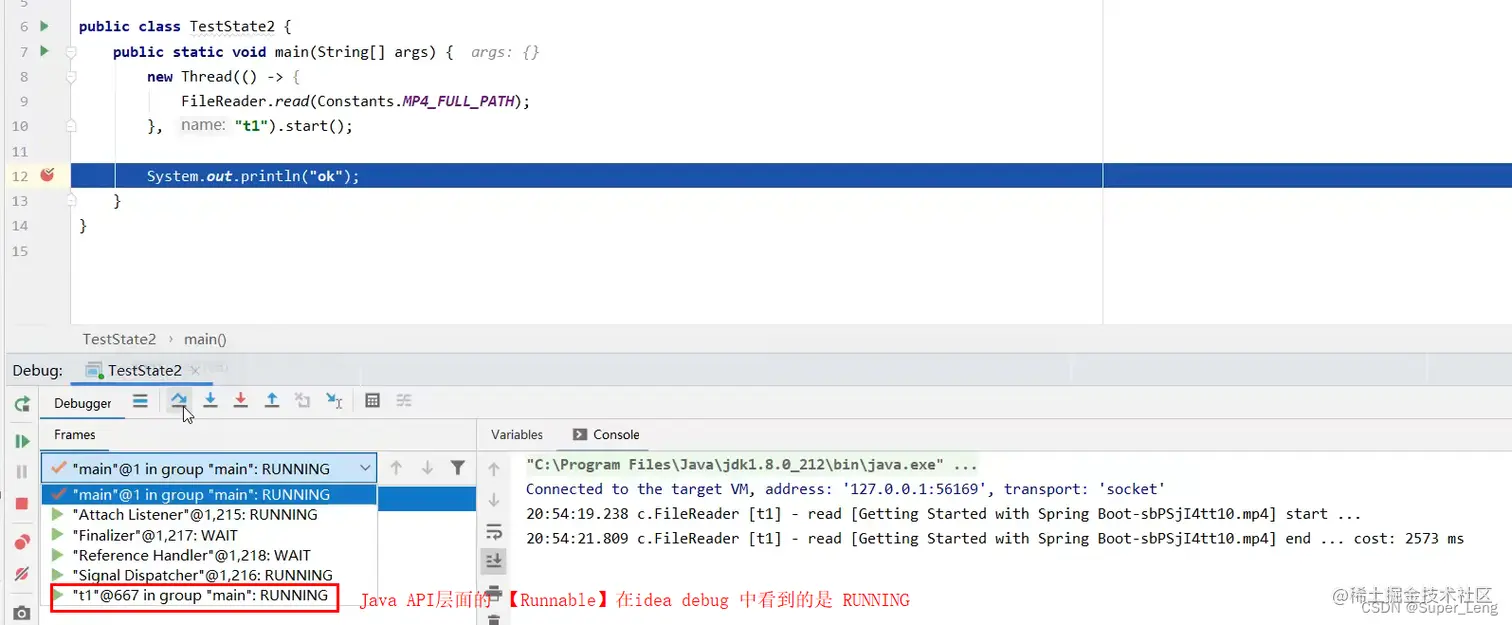This screenshot has width=1512, height=625.
Task: Mute all breakpoints
Action: point(22,574)
